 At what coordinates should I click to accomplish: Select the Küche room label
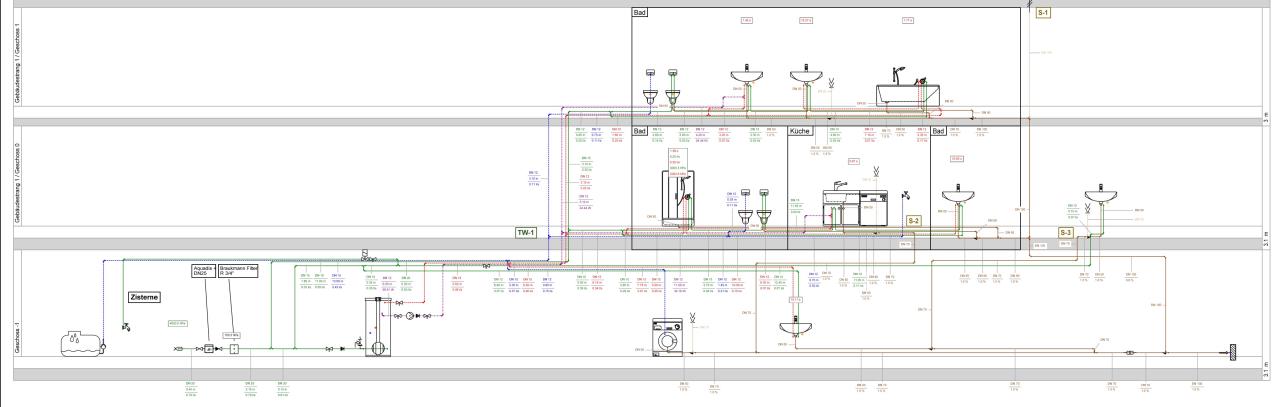[x=800, y=131]
